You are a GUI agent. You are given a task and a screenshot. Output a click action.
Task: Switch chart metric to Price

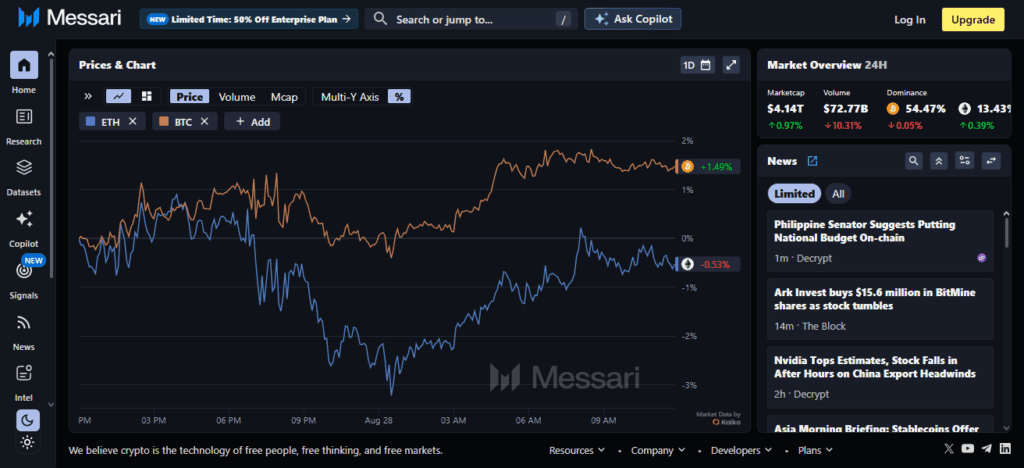[189, 97]
